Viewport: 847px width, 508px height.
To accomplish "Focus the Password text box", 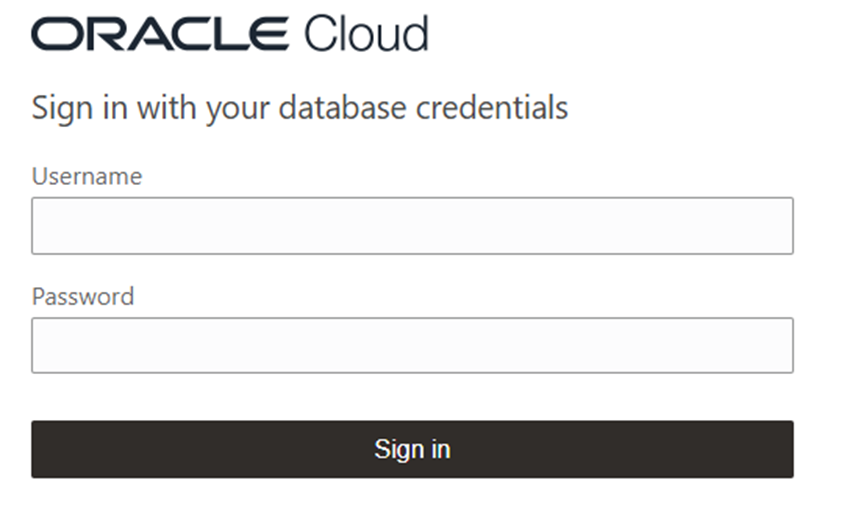I will [x=412, y=346].
